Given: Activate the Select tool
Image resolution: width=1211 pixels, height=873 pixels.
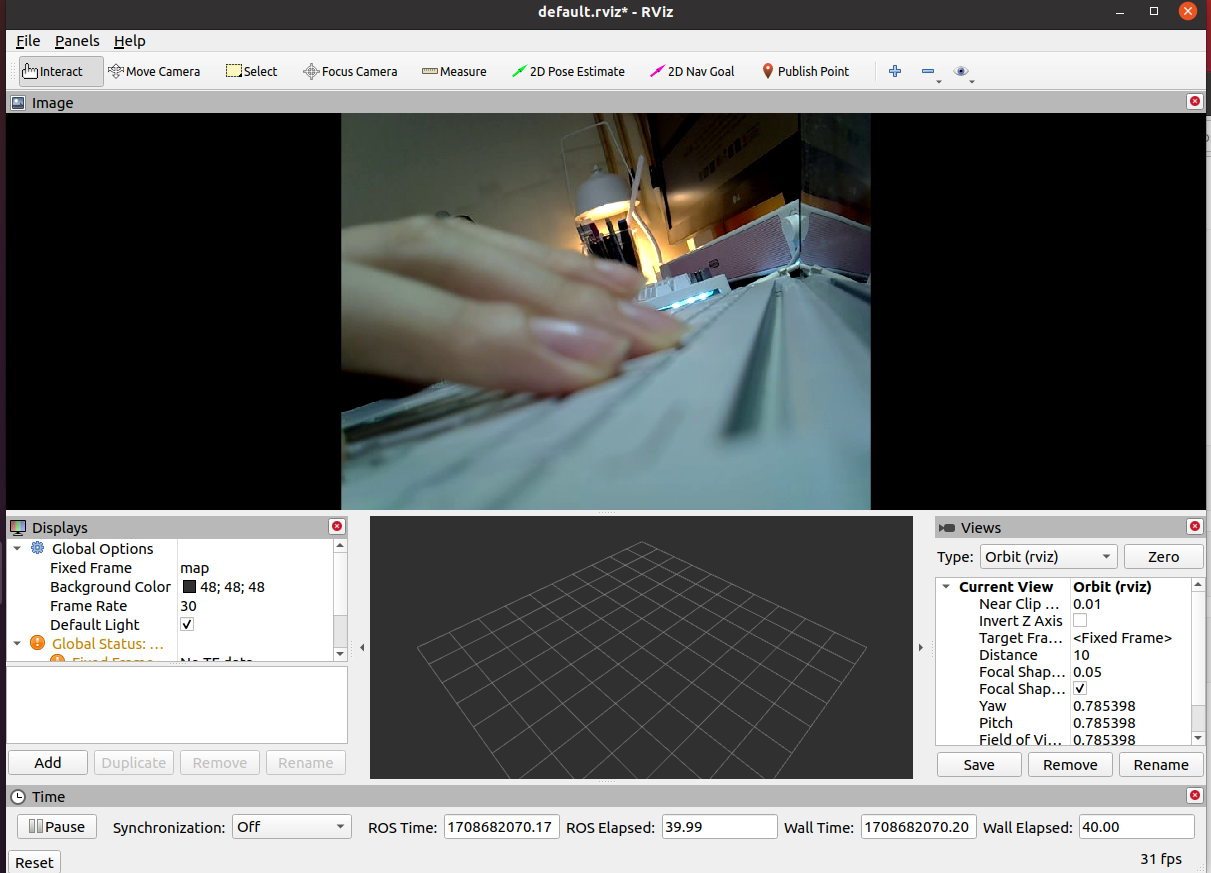Looking at the screenshot, I should click(252, 71).
